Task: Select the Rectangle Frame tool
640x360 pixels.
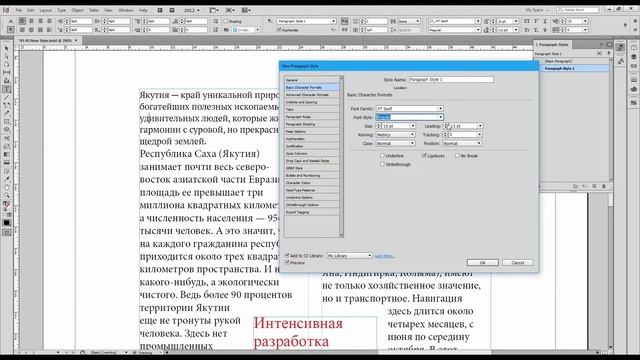Action: (x=7, y=122)
